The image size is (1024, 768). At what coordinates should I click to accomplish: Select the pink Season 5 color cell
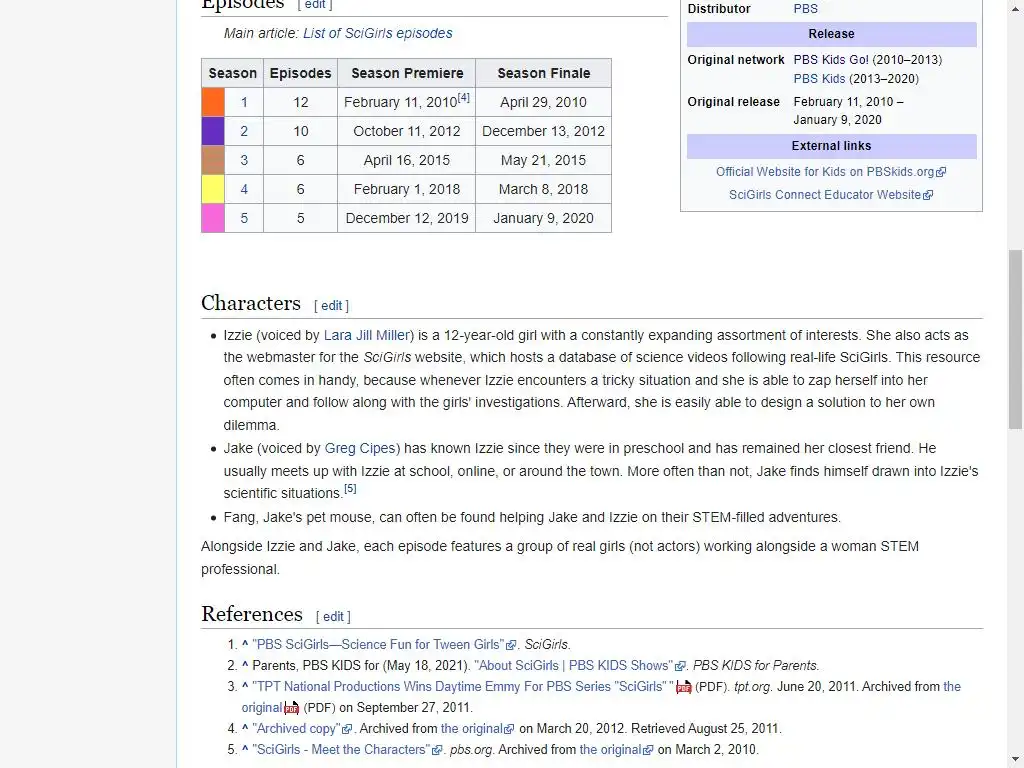pyautogui.click(x=213, y=218)
